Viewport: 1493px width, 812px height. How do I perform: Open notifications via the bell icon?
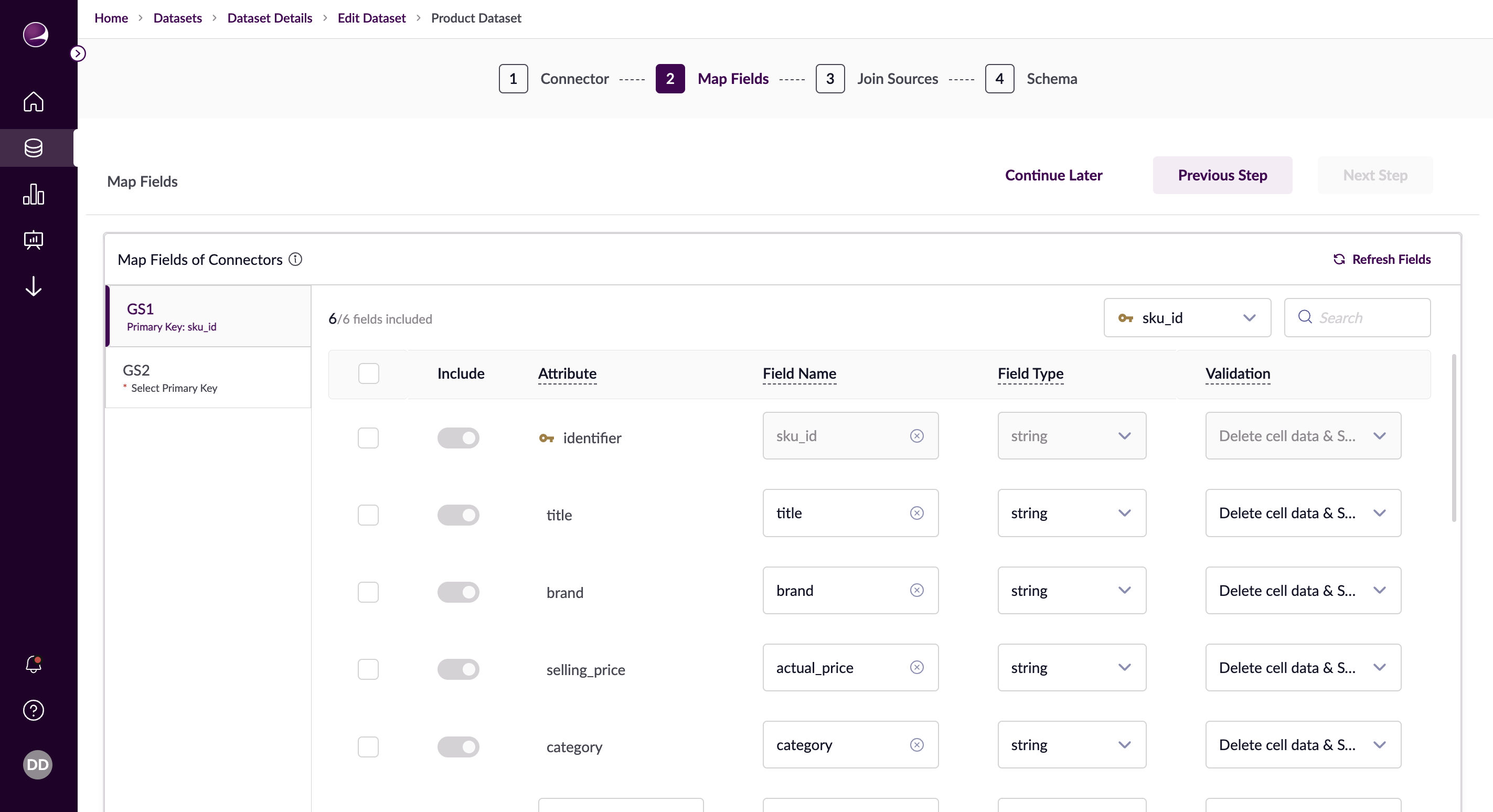click(33, 665)
